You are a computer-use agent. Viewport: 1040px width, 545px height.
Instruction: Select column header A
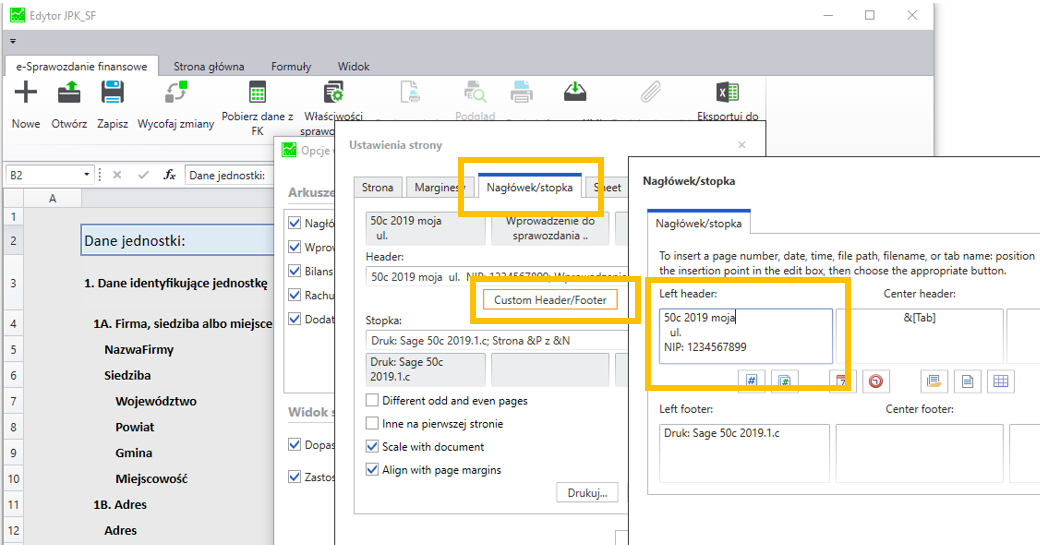pos(52,198)
